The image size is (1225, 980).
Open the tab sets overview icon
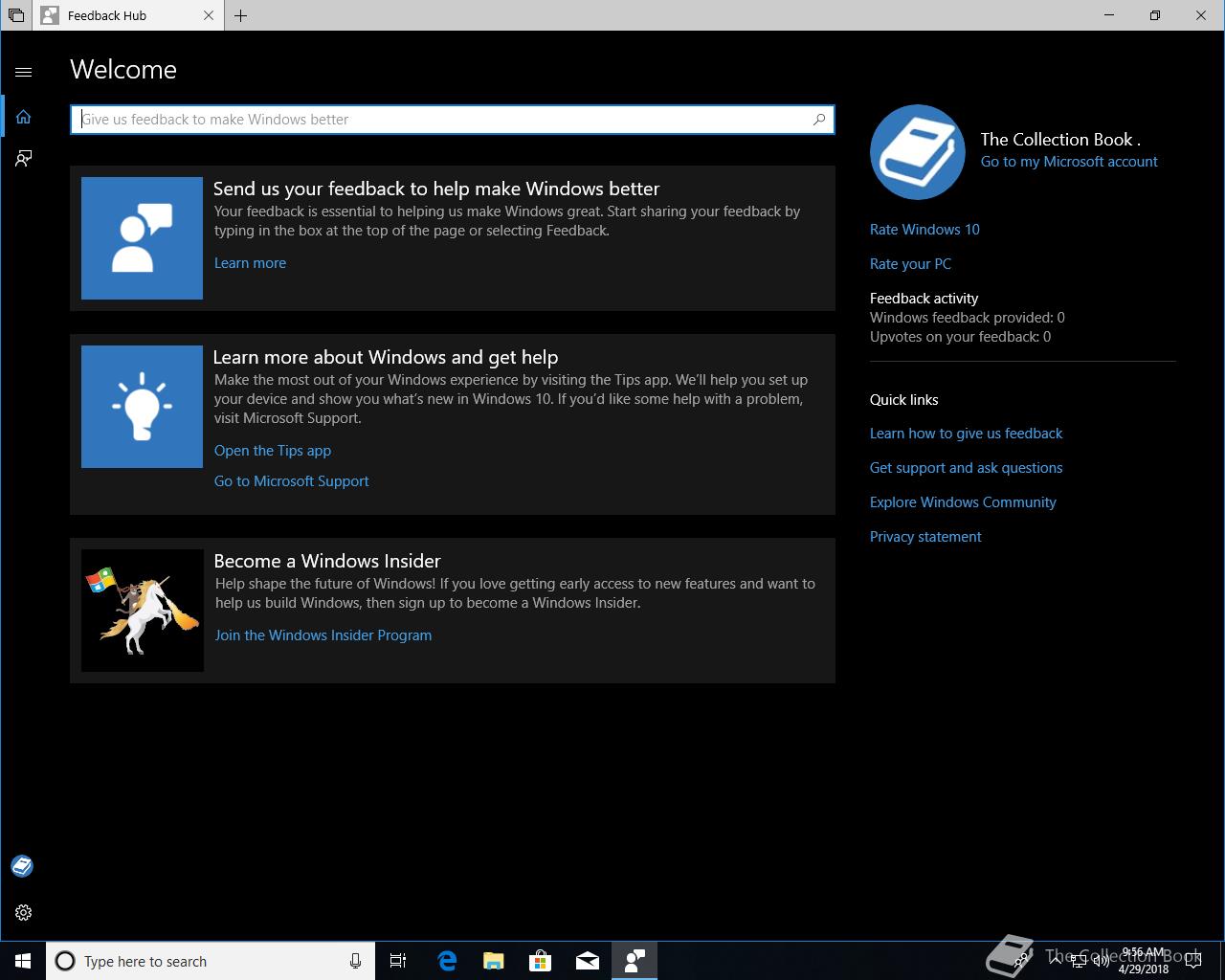pos(16,15)
